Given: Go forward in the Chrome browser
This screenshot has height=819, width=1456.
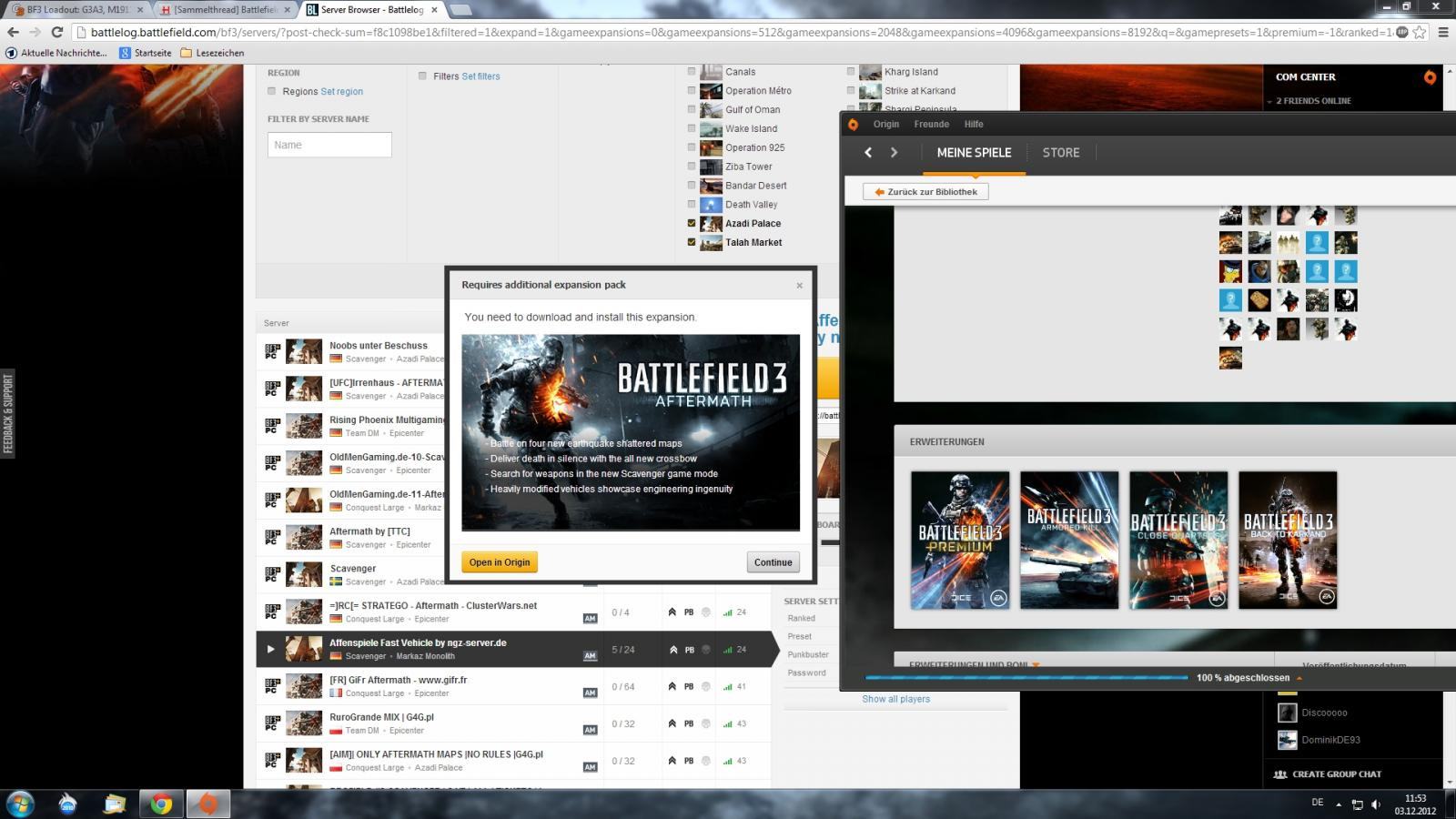Looking at the screenshot, I should [35, 32].
